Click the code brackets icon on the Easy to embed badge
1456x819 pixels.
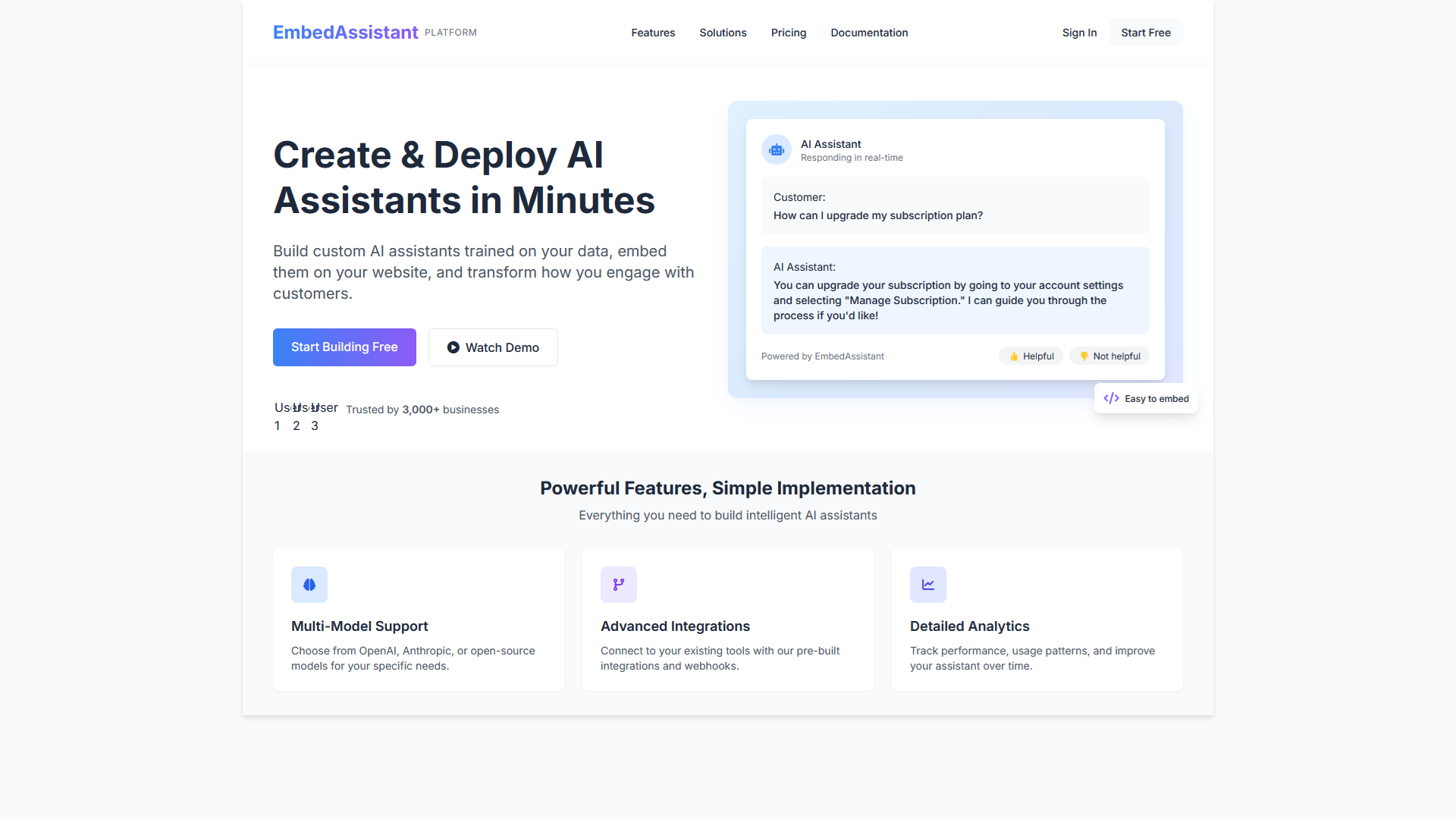pos(1111,399)
